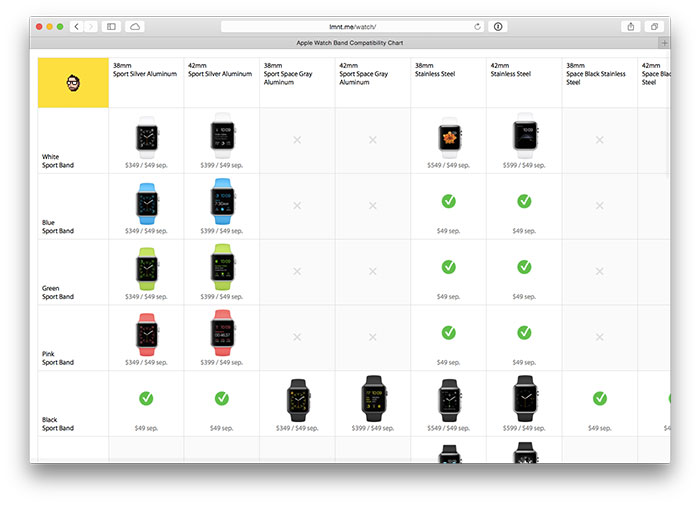Viewport: 700px width, 505px height.
Task: Click the 42mm Silver Aluminum pink band watch
Action: tap(222, 333)
